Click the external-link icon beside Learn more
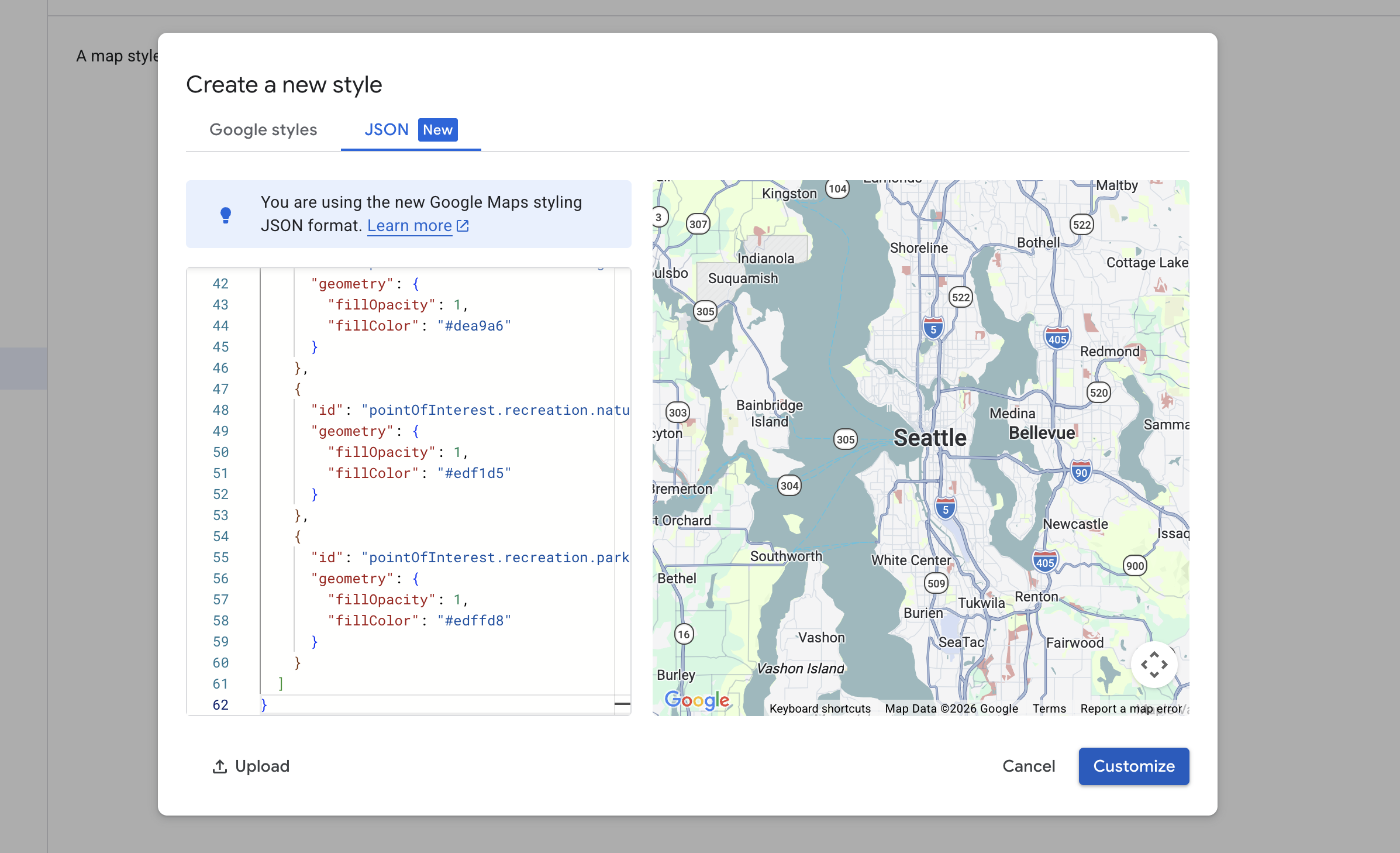This screenshot has height=853, width=1400. tap(463, 226)
